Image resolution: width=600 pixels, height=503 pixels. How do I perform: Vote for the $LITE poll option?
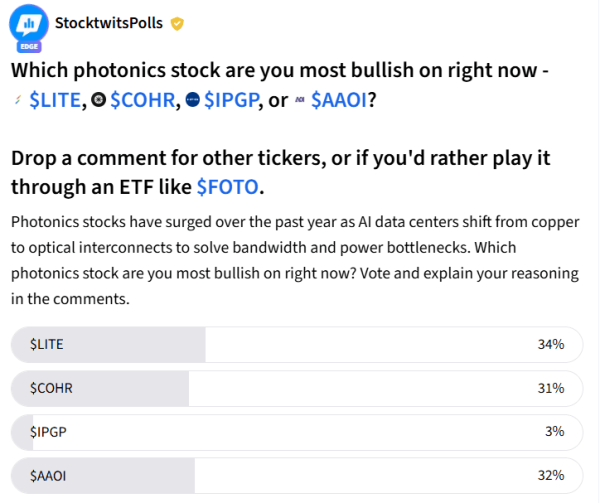click(x=297, y=345)
